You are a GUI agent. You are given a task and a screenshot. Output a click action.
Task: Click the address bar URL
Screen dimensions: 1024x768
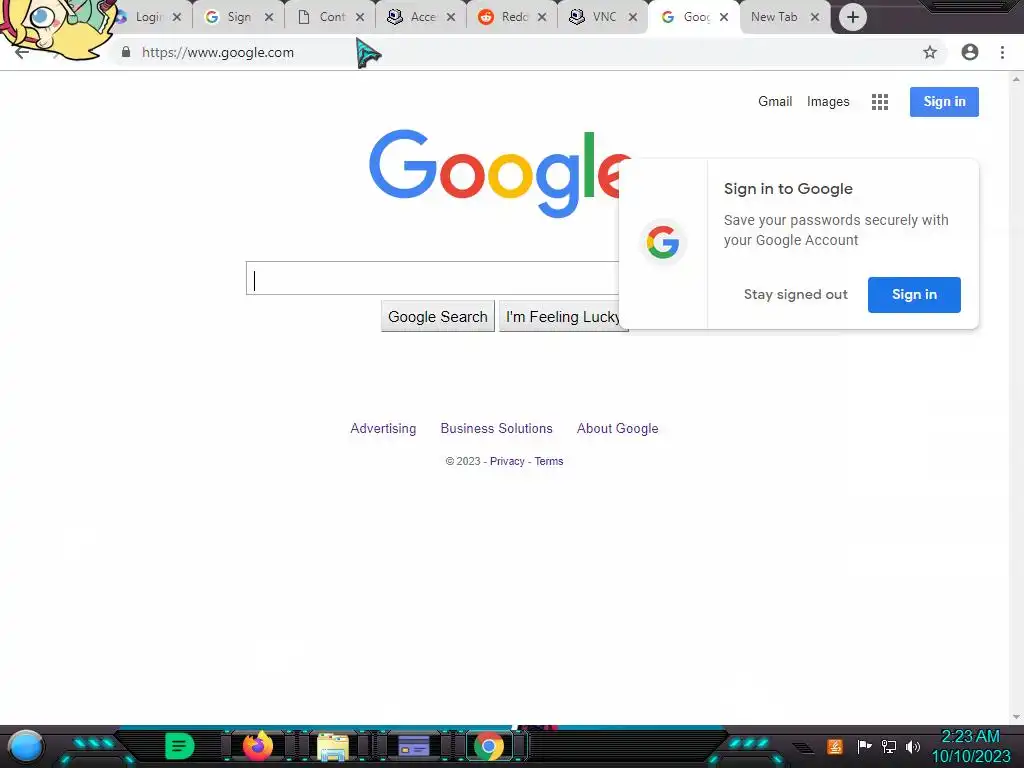point(218,52)
